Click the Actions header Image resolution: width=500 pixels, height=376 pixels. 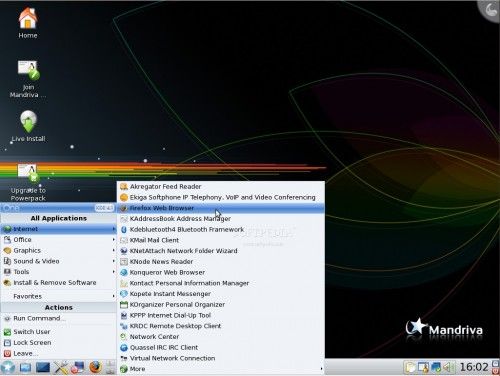pos(59,307)
